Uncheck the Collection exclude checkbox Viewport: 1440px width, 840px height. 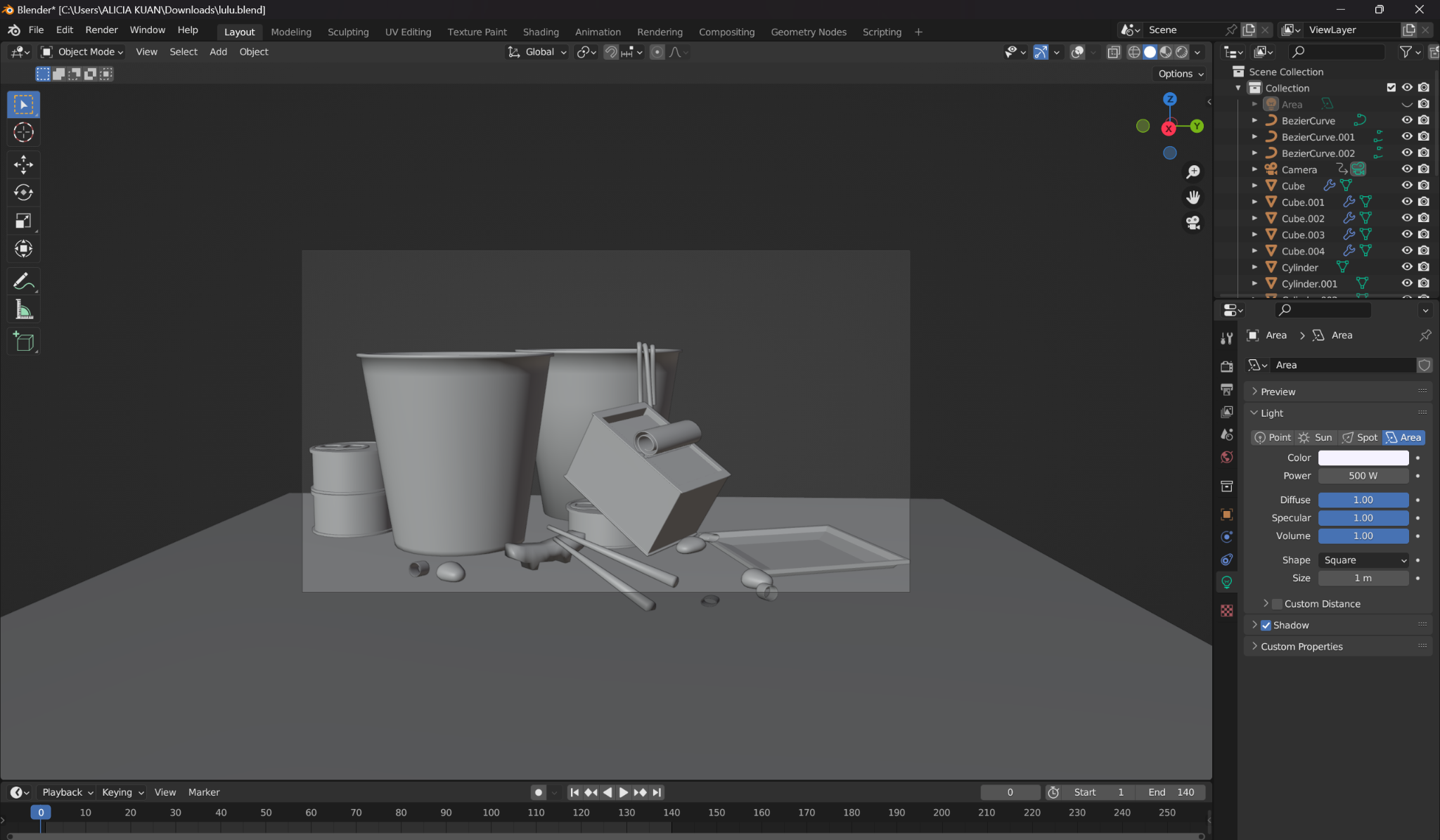pos(1391,88)
